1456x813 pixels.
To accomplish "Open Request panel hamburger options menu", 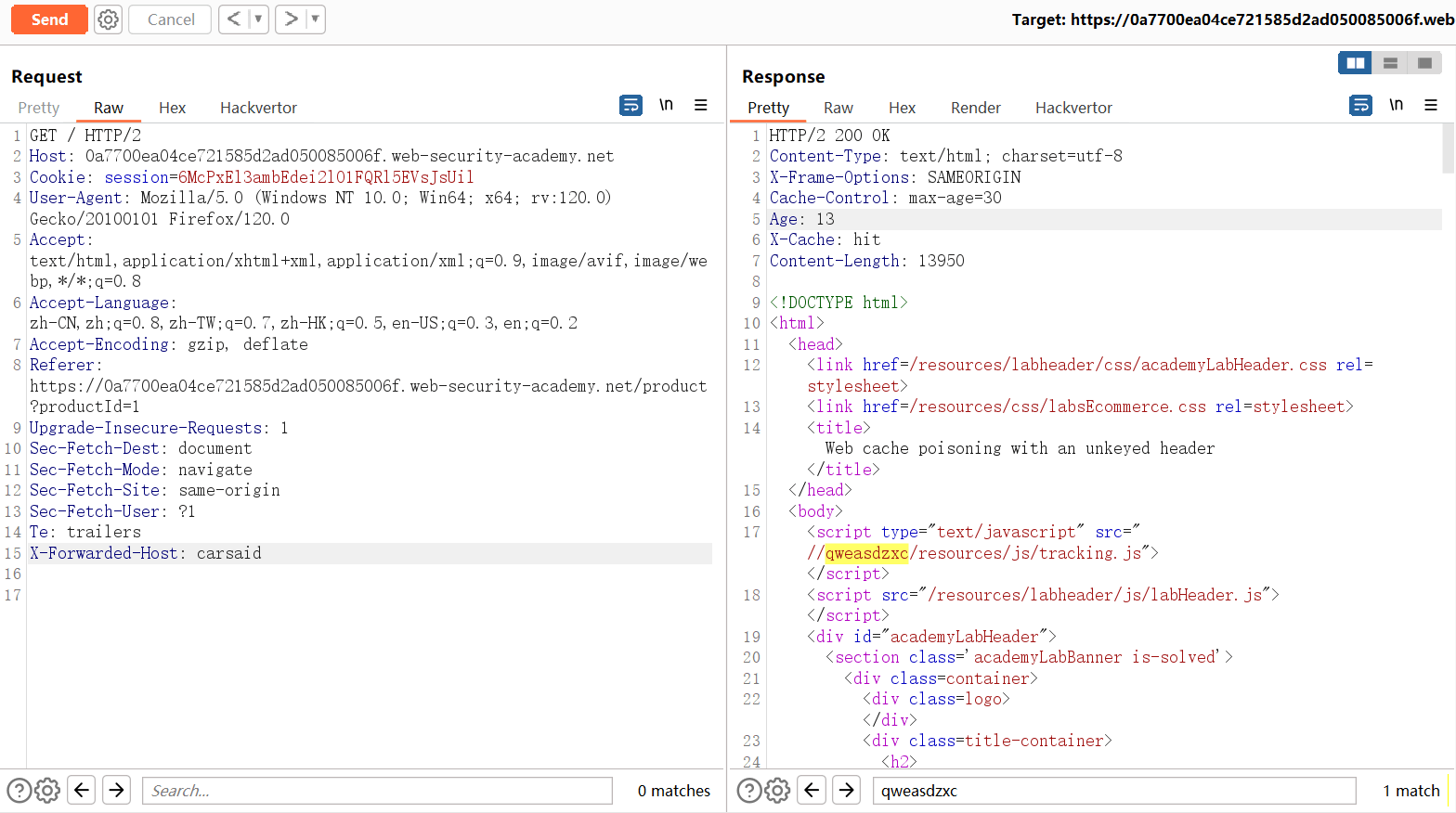I will [x=701, y=106].
